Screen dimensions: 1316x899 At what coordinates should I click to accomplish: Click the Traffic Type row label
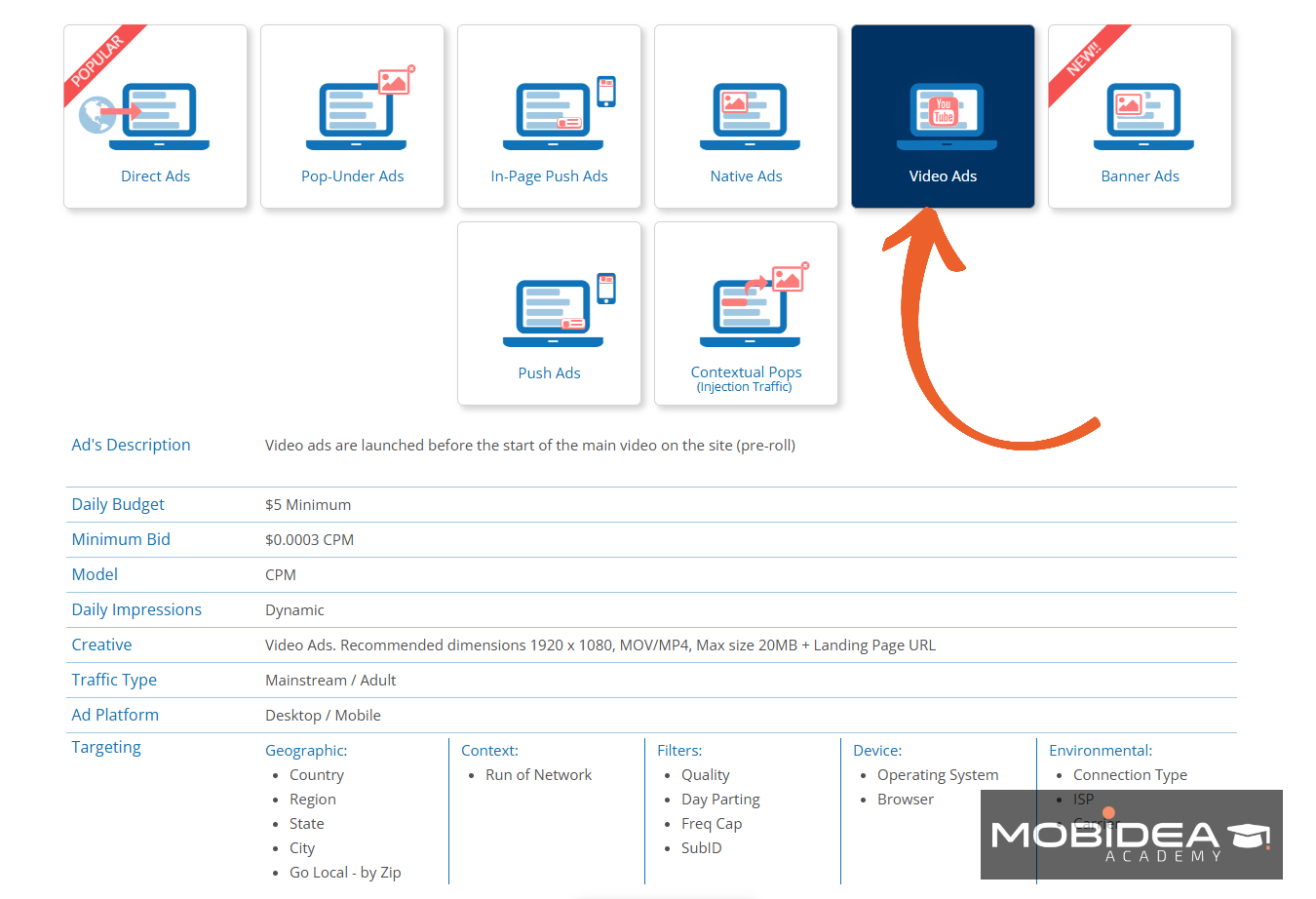click(x=114, y=680)
